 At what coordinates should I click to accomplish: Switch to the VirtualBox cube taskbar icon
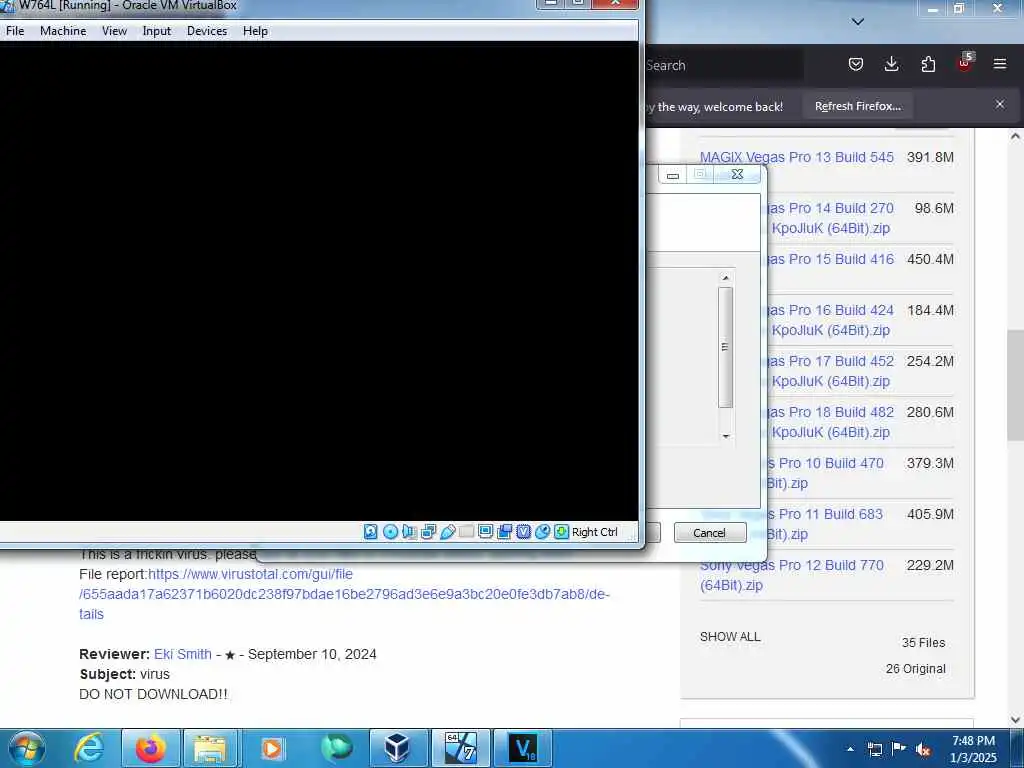pyautogui.click(x=397, y=748)
